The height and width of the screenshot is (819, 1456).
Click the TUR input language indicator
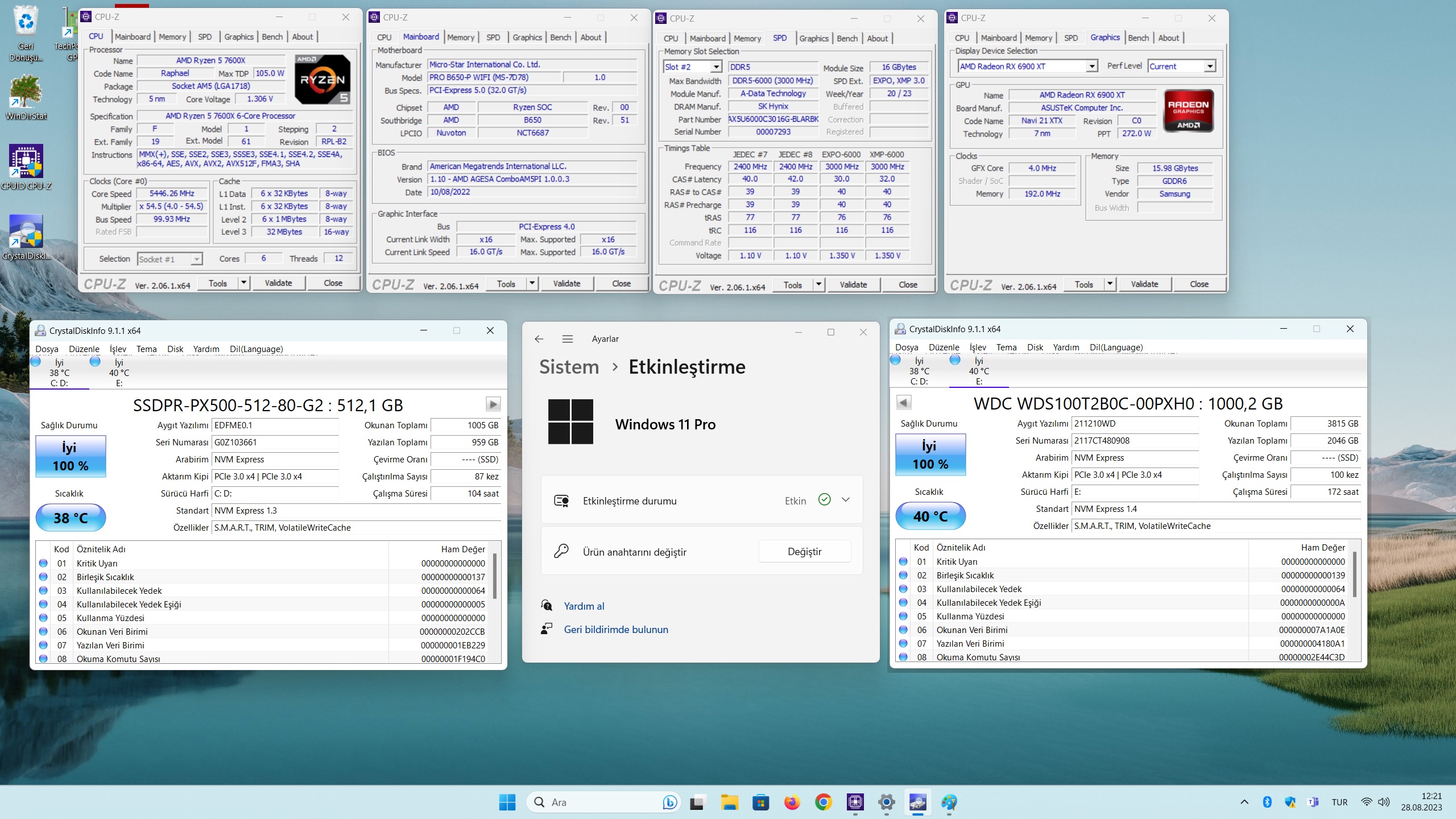pyautogui.click(x=1339, y=802)
